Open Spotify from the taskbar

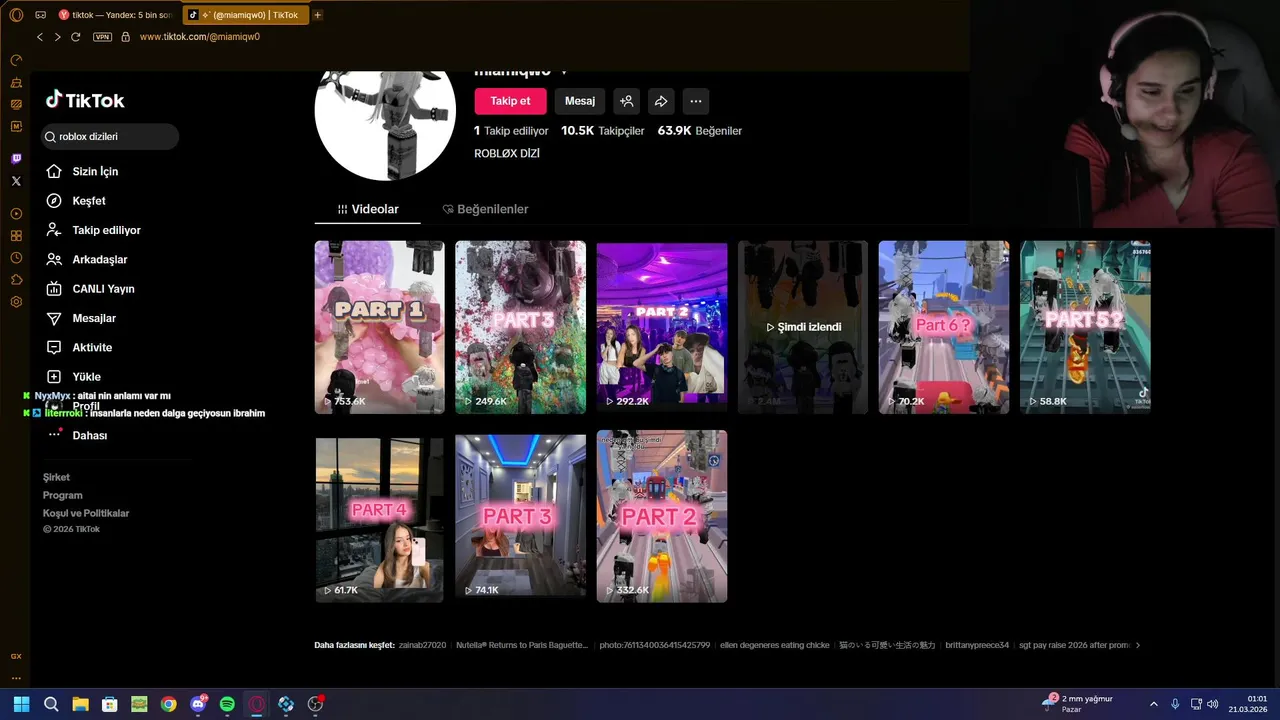click(227, 704)
